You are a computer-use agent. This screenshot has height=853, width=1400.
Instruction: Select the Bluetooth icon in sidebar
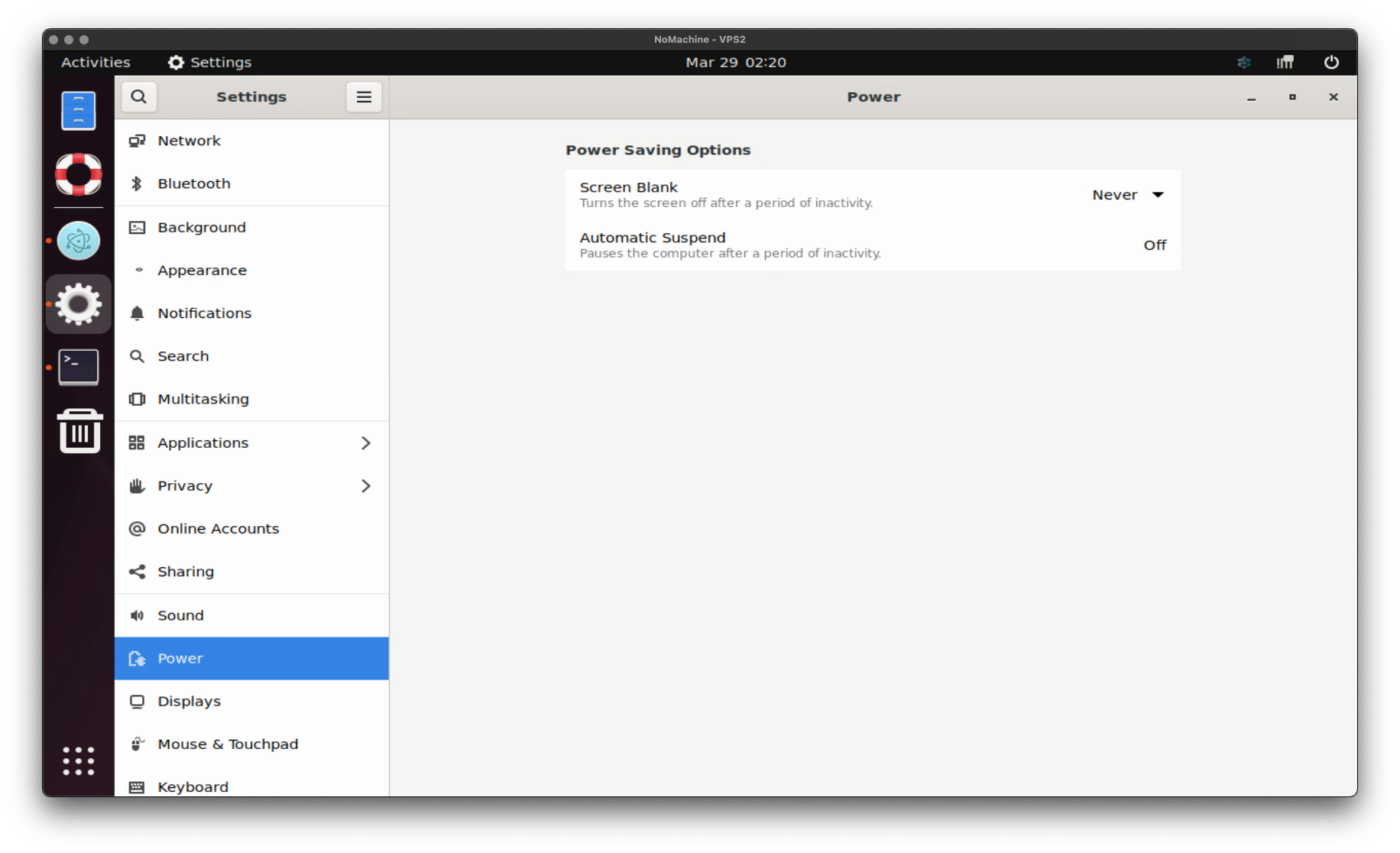point(138,183)
